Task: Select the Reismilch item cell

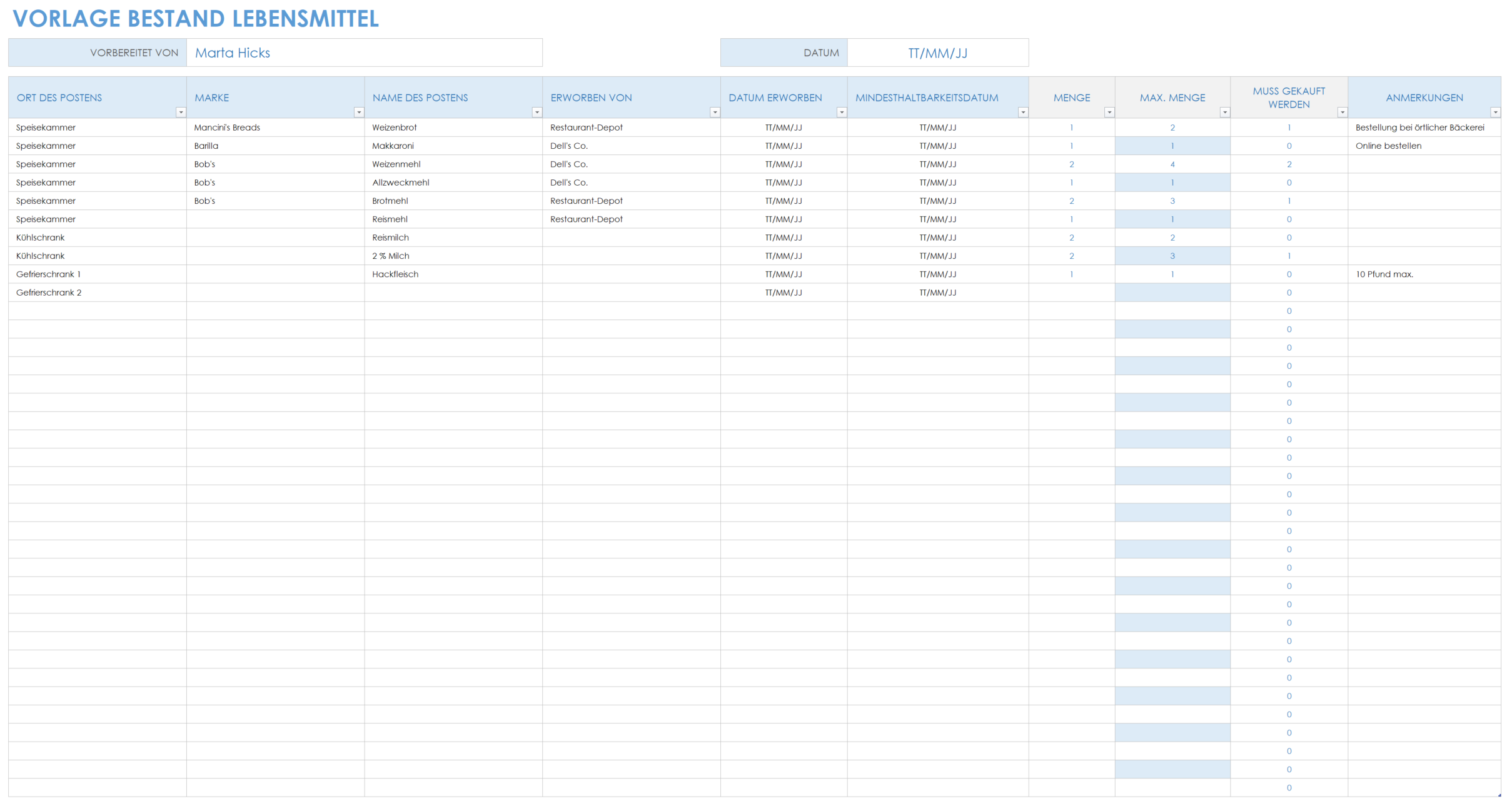Action: [x=453, y=238]
